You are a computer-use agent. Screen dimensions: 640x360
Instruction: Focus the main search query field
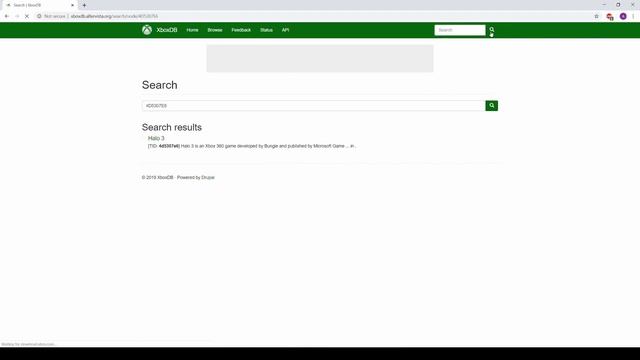(x=313, y=106)
